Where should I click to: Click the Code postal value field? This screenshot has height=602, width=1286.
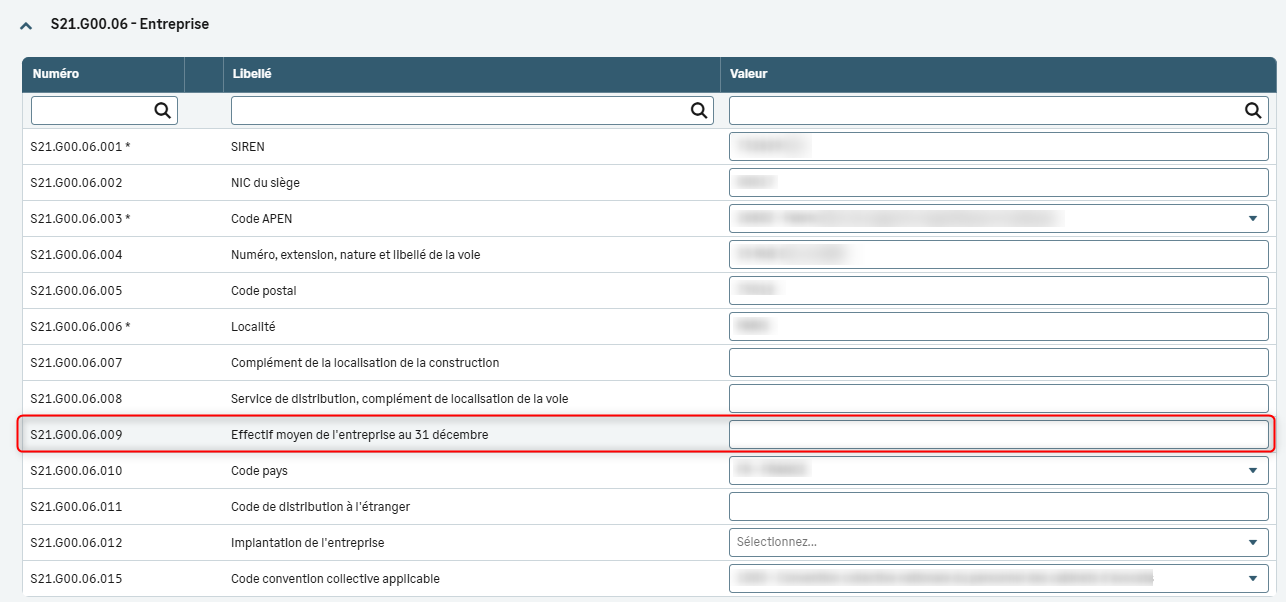tap(998, 290)
